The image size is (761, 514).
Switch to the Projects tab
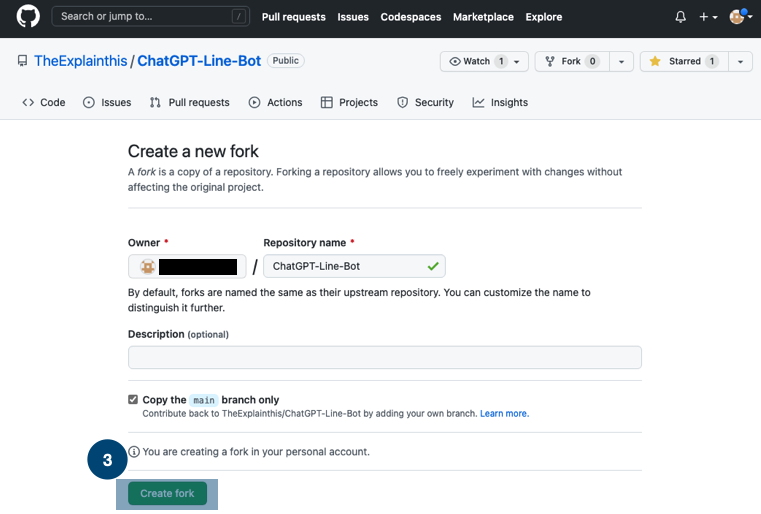click(x=349, y=102)
